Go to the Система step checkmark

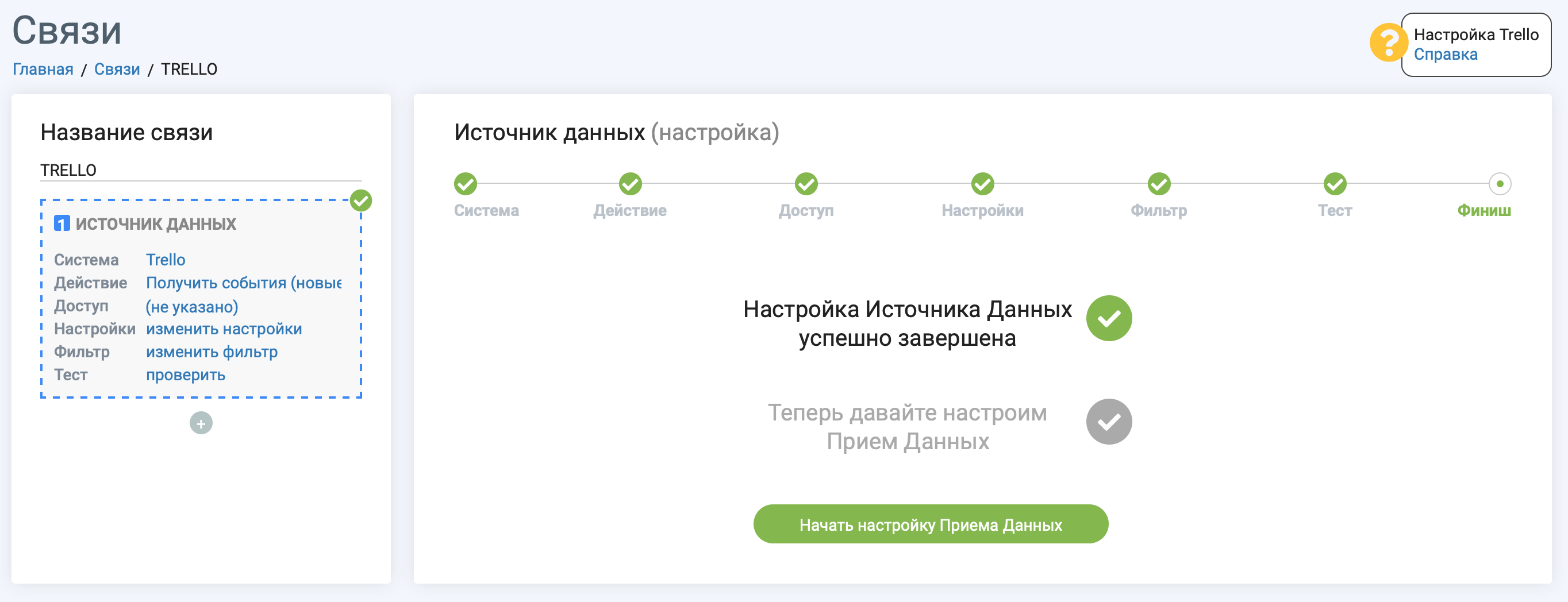point(466,184)
